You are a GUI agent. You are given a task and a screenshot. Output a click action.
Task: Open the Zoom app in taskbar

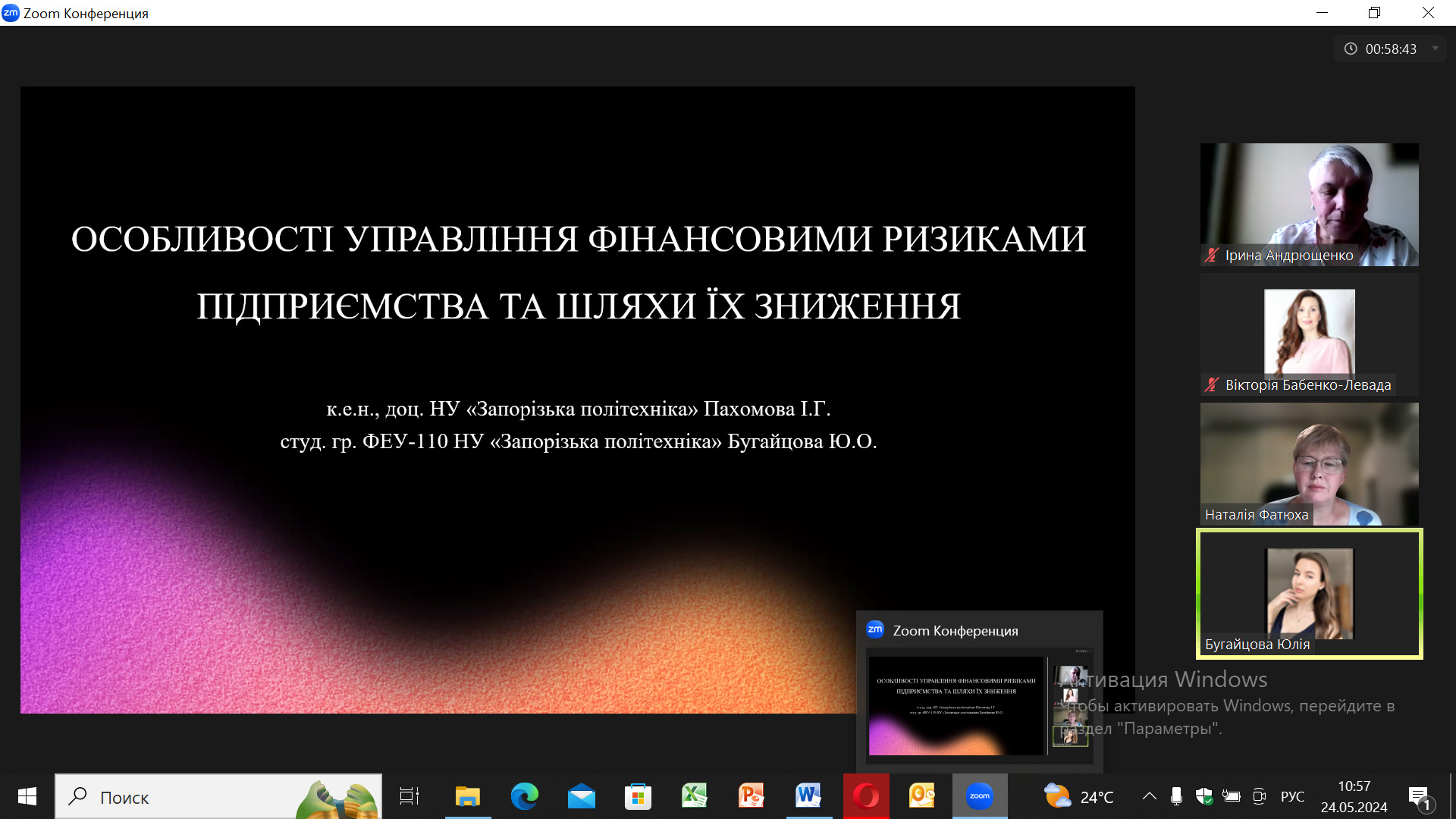[x=979, y=796]
